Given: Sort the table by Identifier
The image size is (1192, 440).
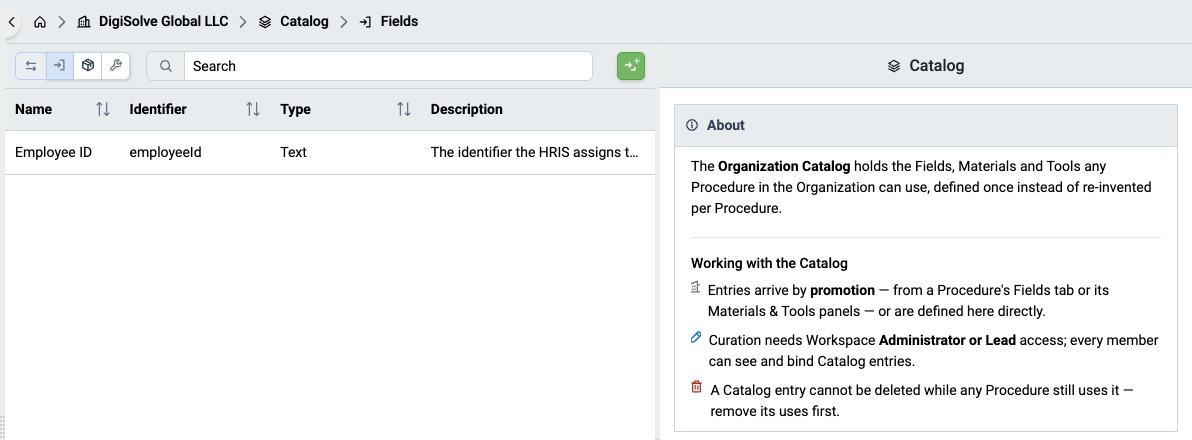Looking at the screenshot, I should coord(253,109).
